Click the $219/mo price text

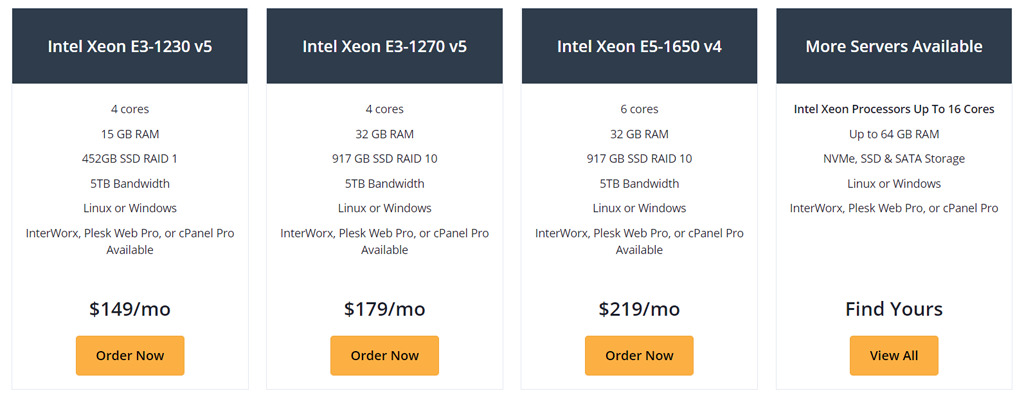click(639, 308)
